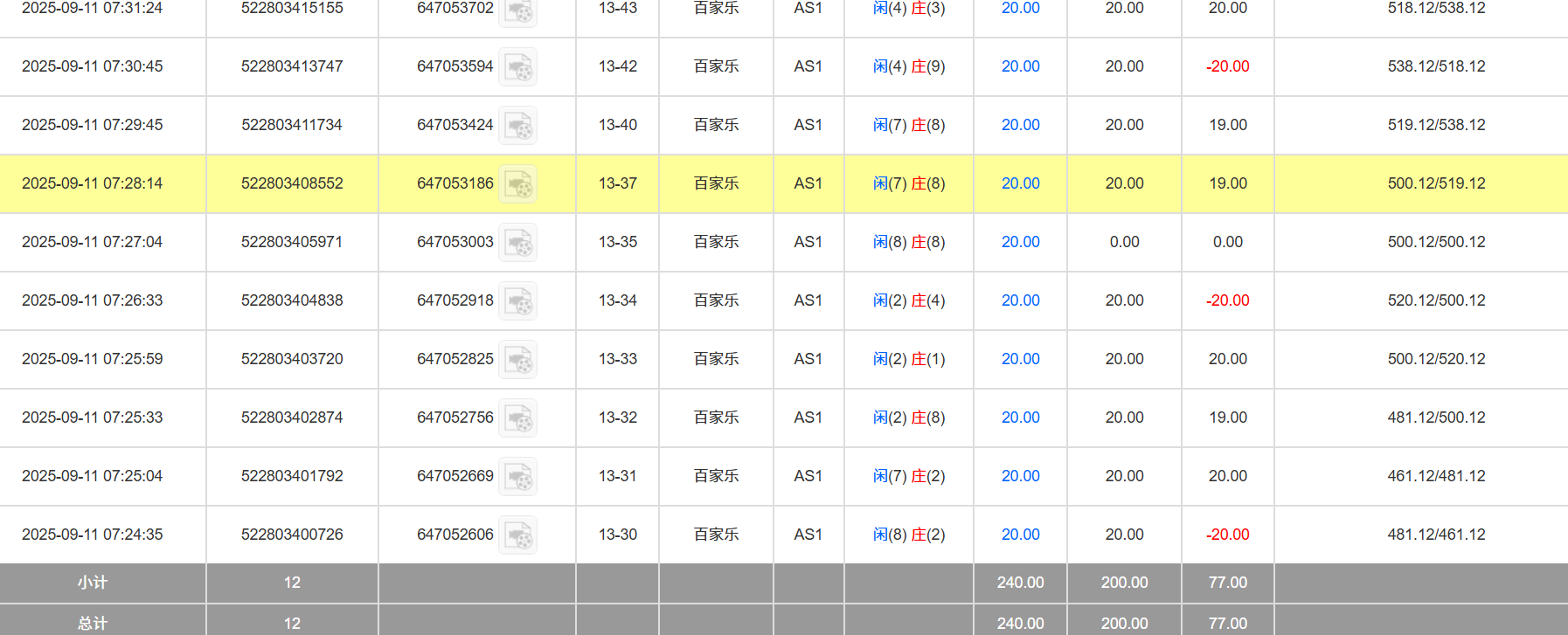Image resolution: width=1568 pixels, height=635 pixels.
Task: Select order number 522803408552
Action: point(292,183)
